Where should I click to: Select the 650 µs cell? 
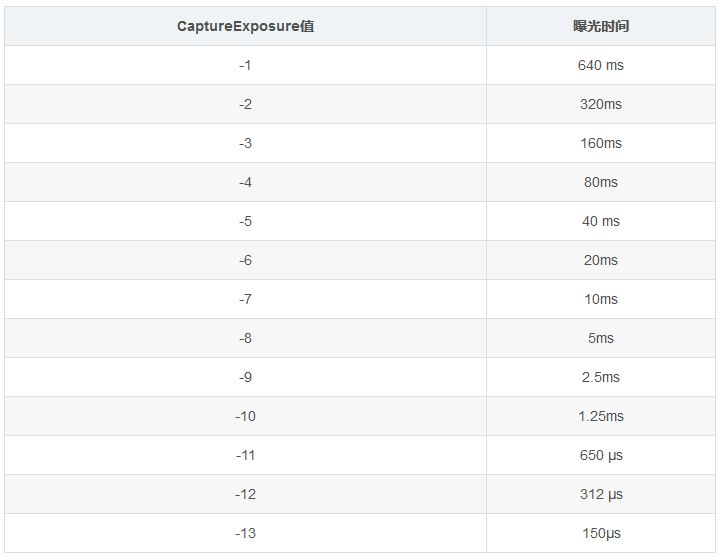(x=601, y=455)
